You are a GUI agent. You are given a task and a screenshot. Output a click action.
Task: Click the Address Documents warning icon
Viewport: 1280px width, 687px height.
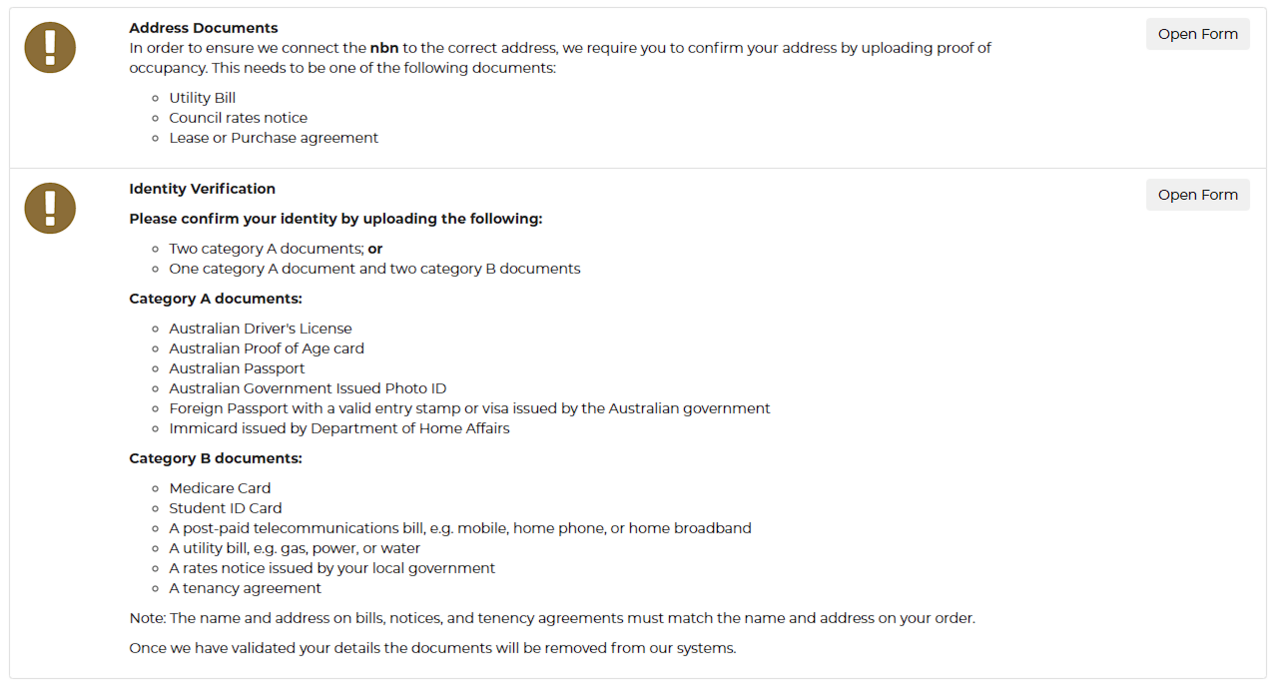click(50, 47)
